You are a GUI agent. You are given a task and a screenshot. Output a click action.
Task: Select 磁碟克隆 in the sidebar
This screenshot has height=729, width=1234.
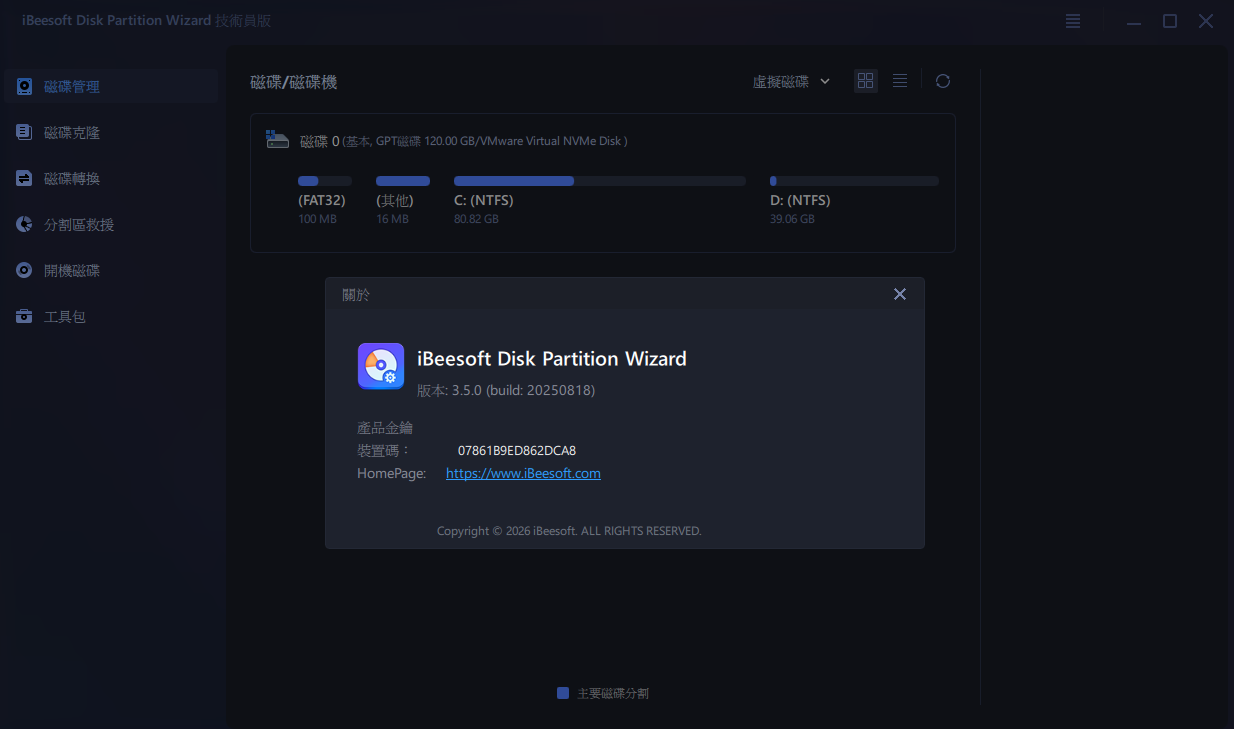coord(72,133)
